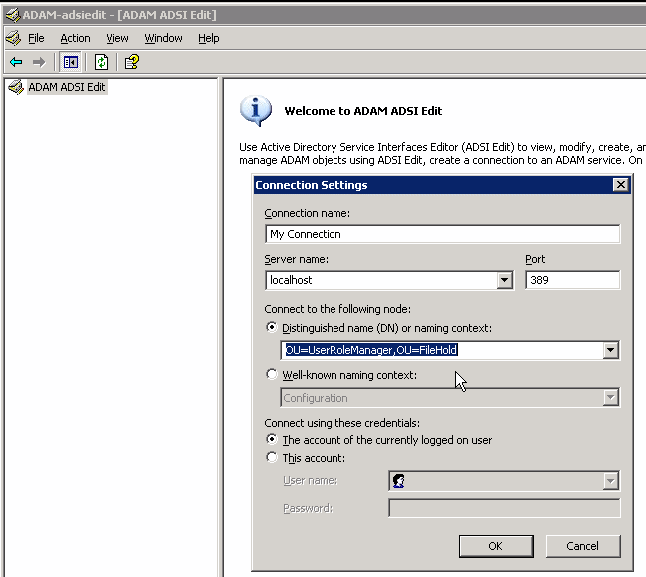This screenshot has height=577, width=646.
Task: Click the Refresh toolbar icon
Action: [101, 62]
